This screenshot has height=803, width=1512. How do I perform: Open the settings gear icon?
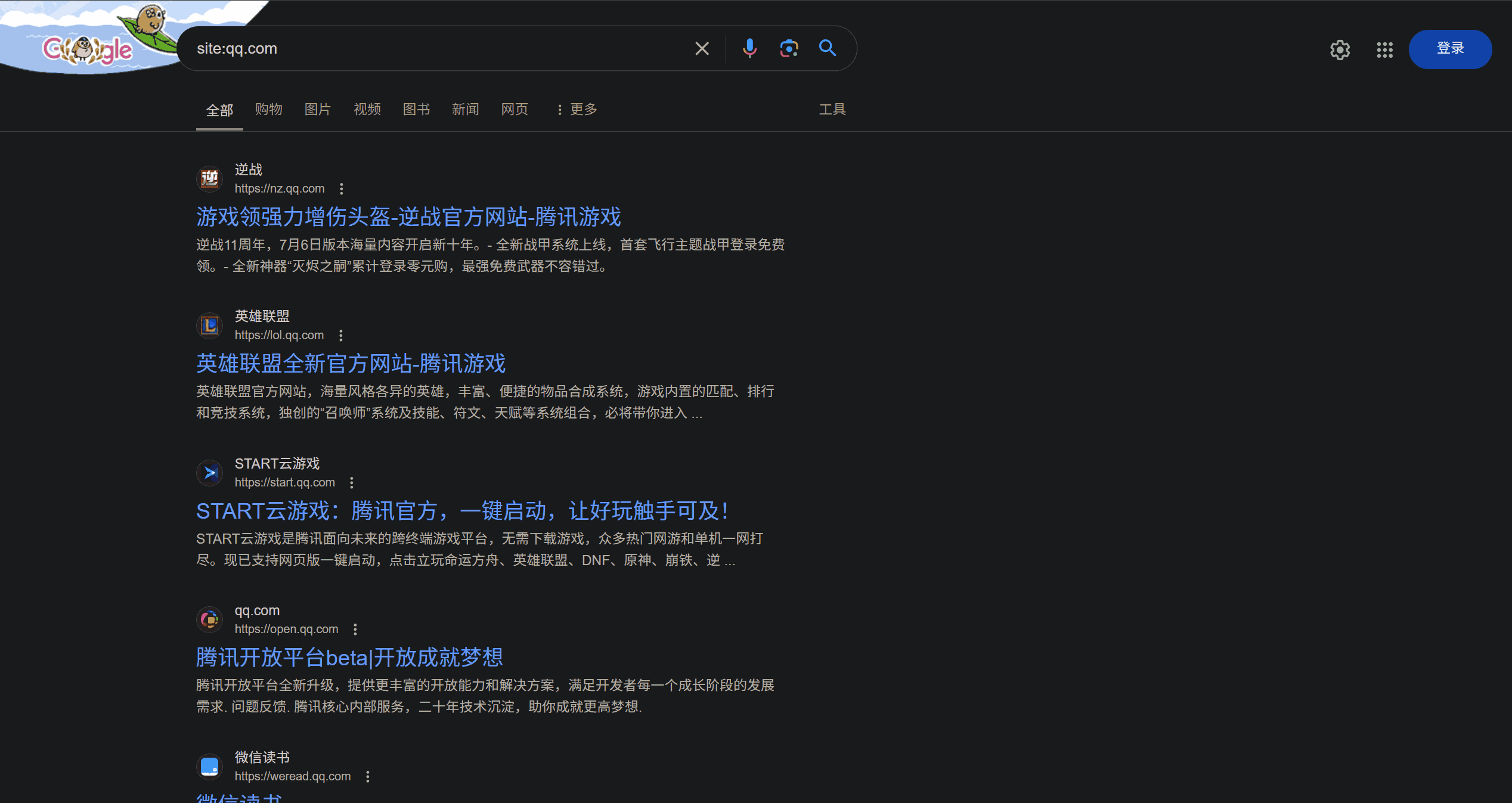(x=1339, y=49)
